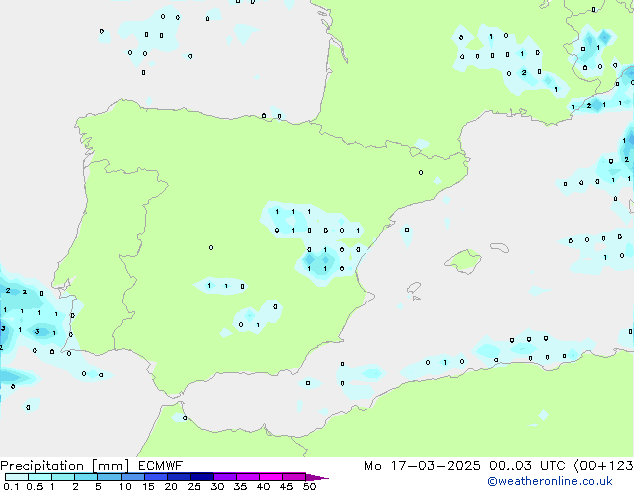Click the '35' legend scale label
The height and width of the screenshot is (490, 634).
240,486
